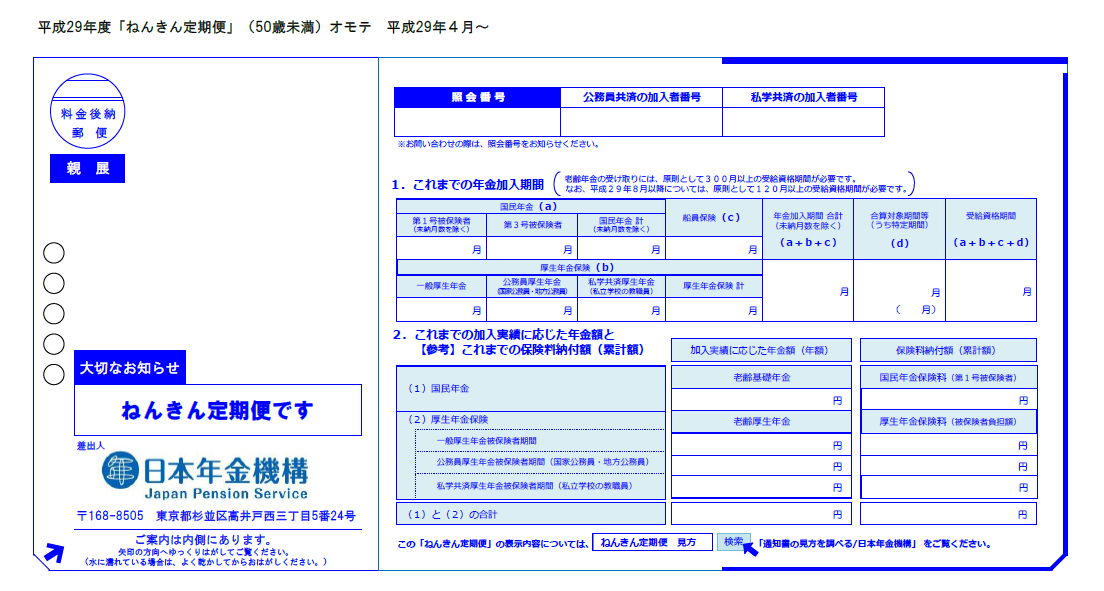1104x591 pixels.
Task: Click the 加入実績に応じた年金額（年額） header box
Action: click(761, 350)
